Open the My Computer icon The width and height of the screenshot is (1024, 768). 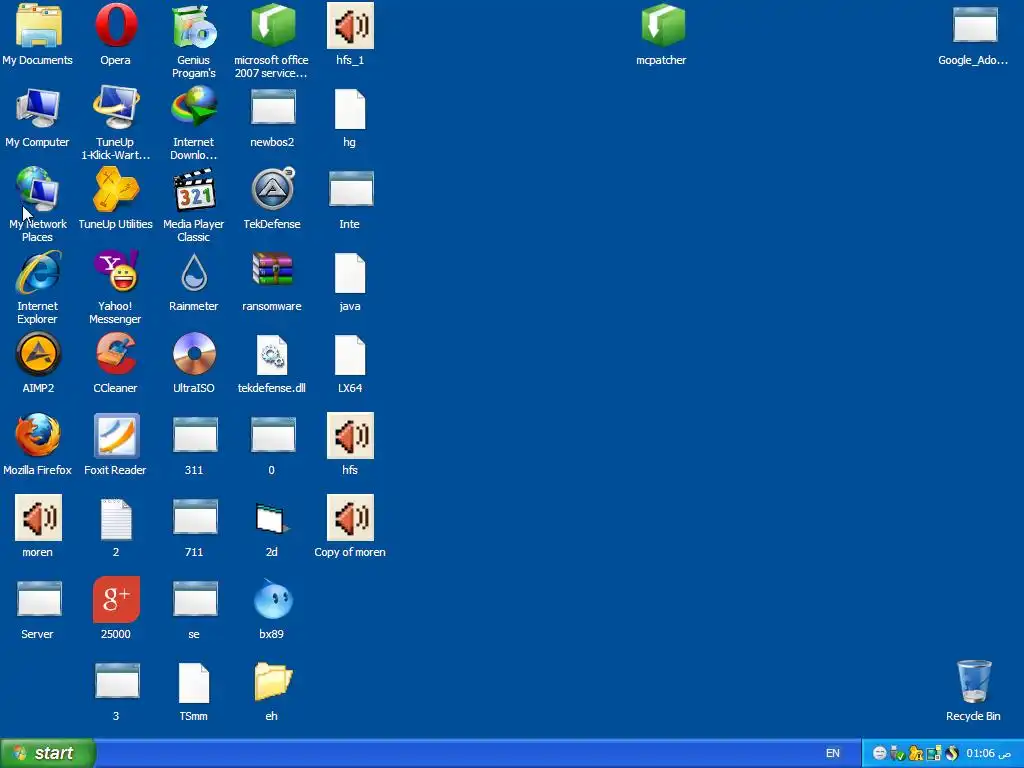(38, 108)
